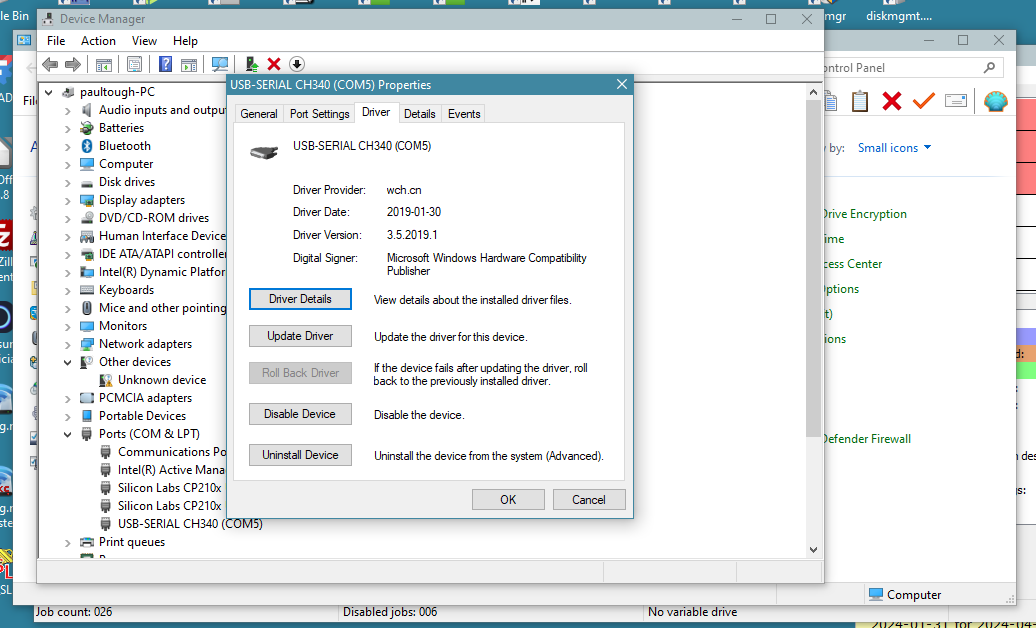The image size is (1036, 628).
Task: Toggle the show/hide console tree toolbar icon
Action: point(104,64)
